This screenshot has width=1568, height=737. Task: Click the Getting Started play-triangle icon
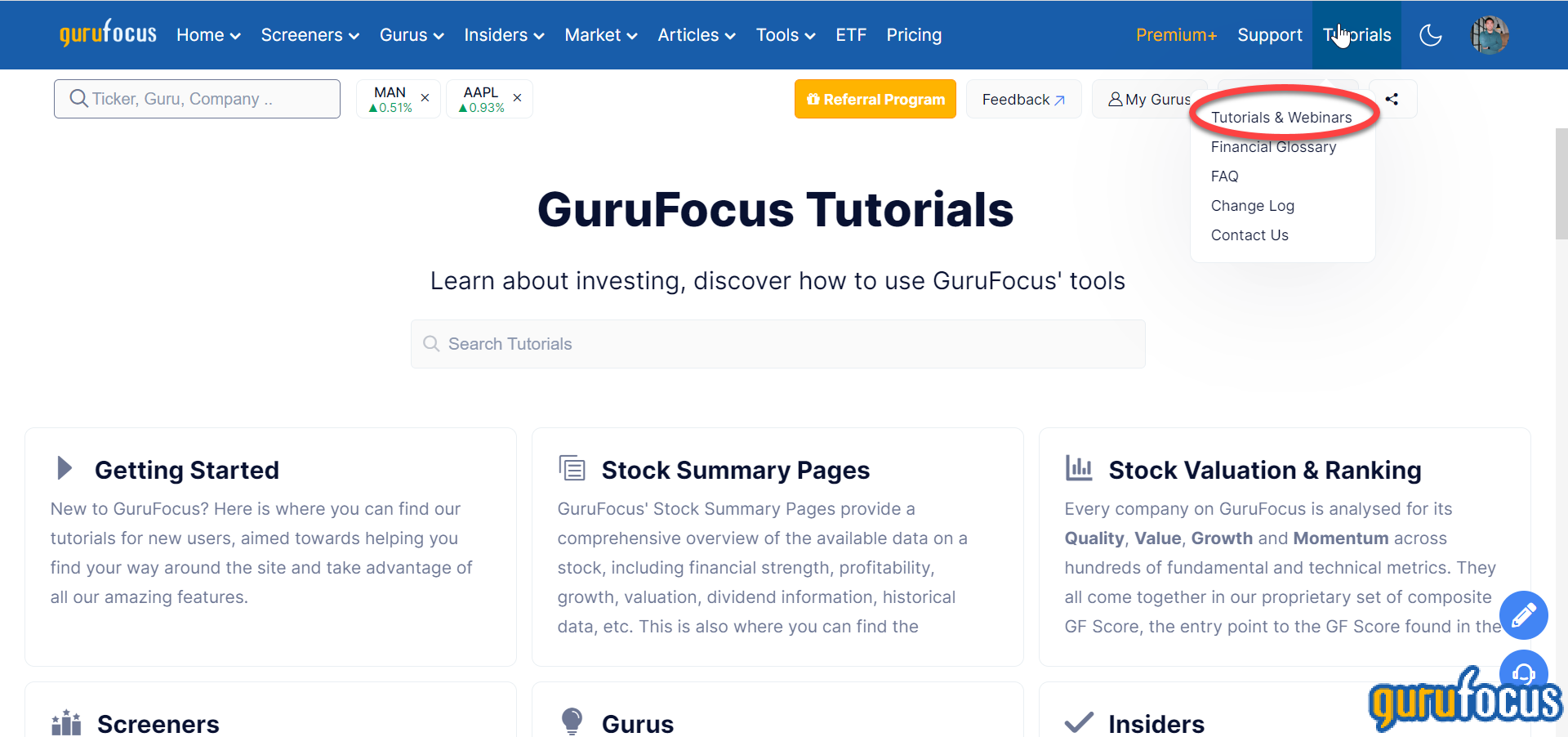tap(65, 468)
